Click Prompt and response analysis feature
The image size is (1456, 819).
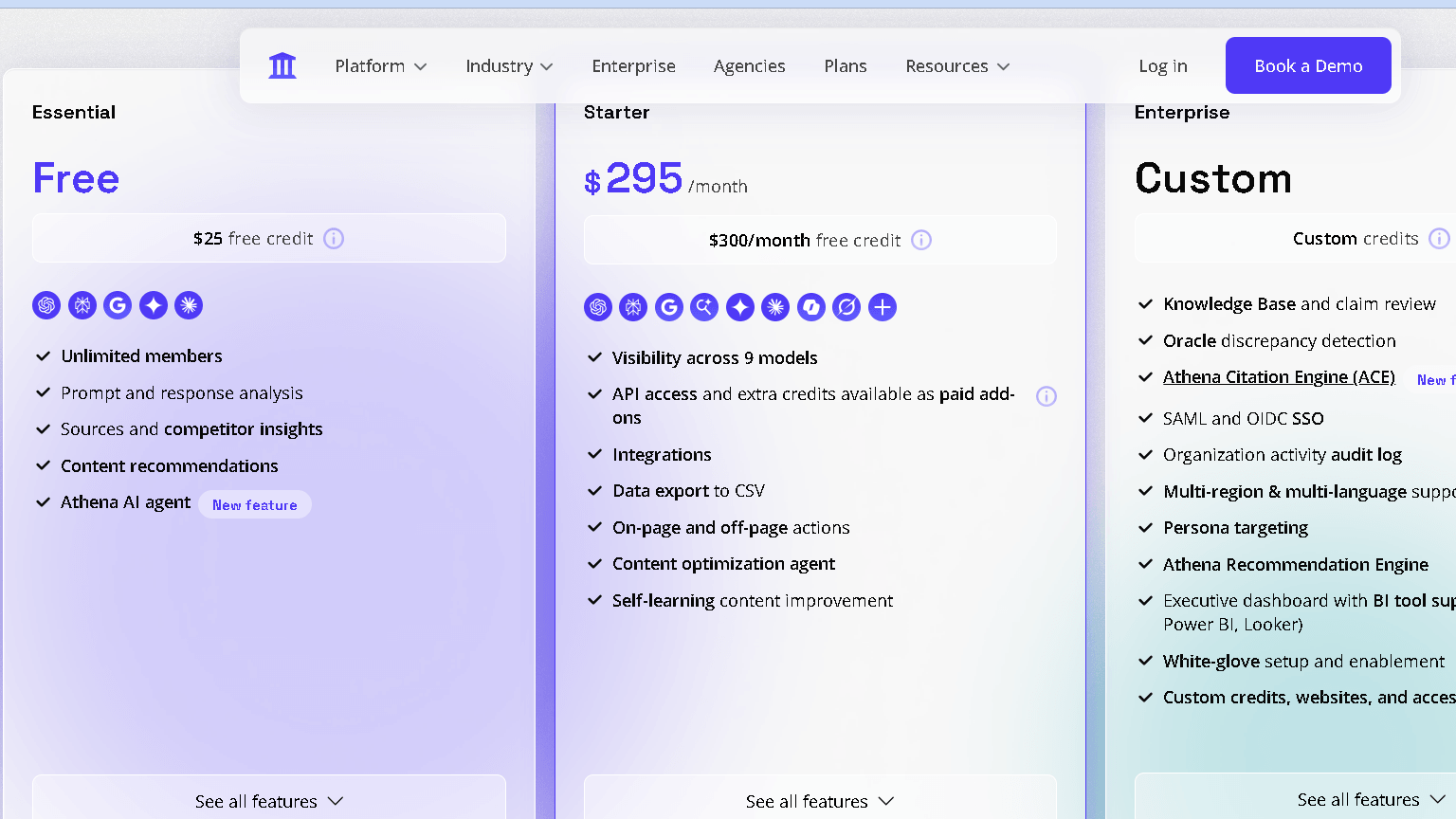(x=182, y=392)
